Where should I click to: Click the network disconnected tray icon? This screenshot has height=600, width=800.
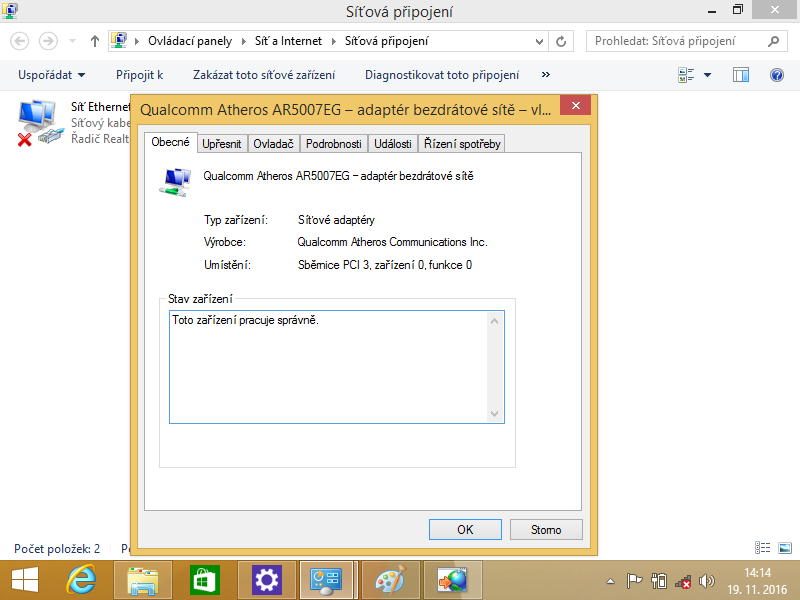tap(683, 581)
